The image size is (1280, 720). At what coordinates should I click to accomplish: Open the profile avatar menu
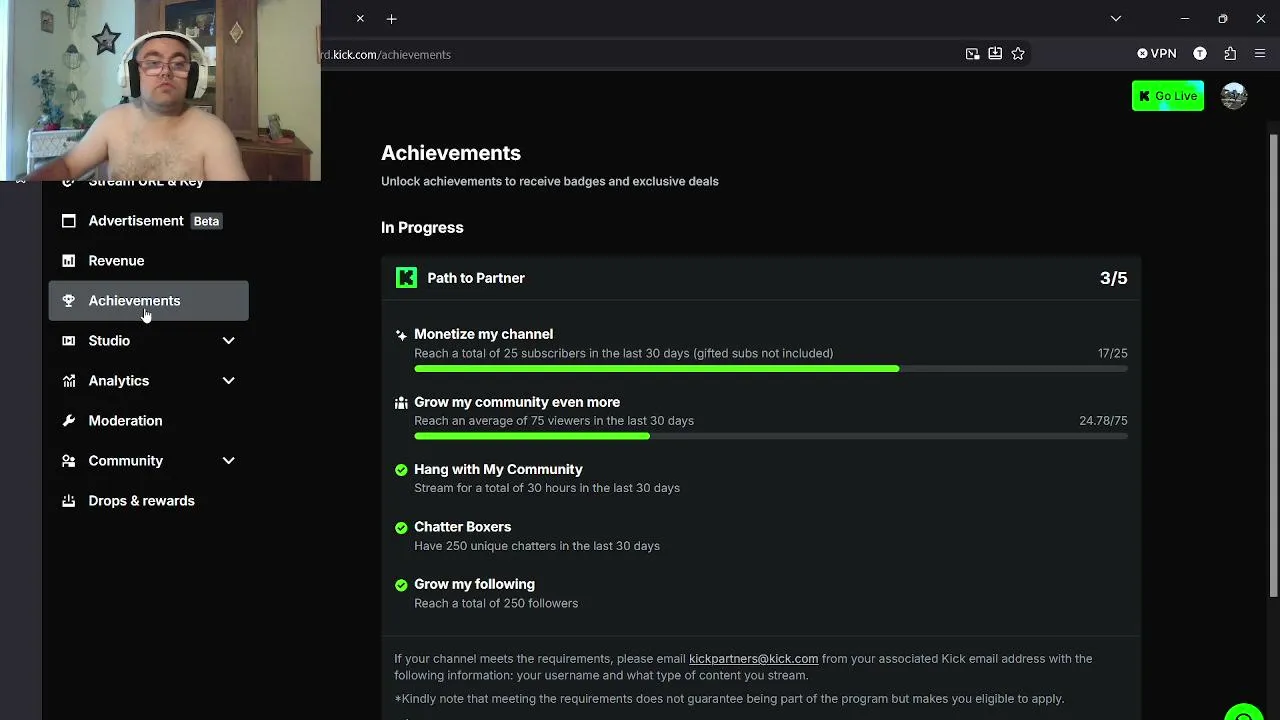pos(1234,96)
